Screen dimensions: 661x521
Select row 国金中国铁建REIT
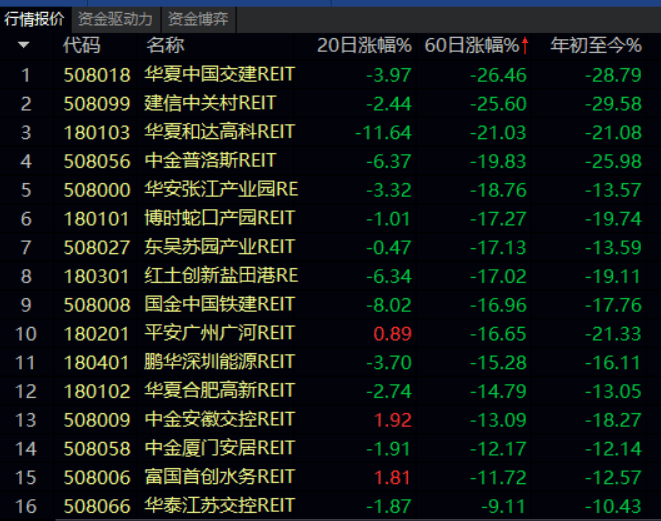coord(330,304)
